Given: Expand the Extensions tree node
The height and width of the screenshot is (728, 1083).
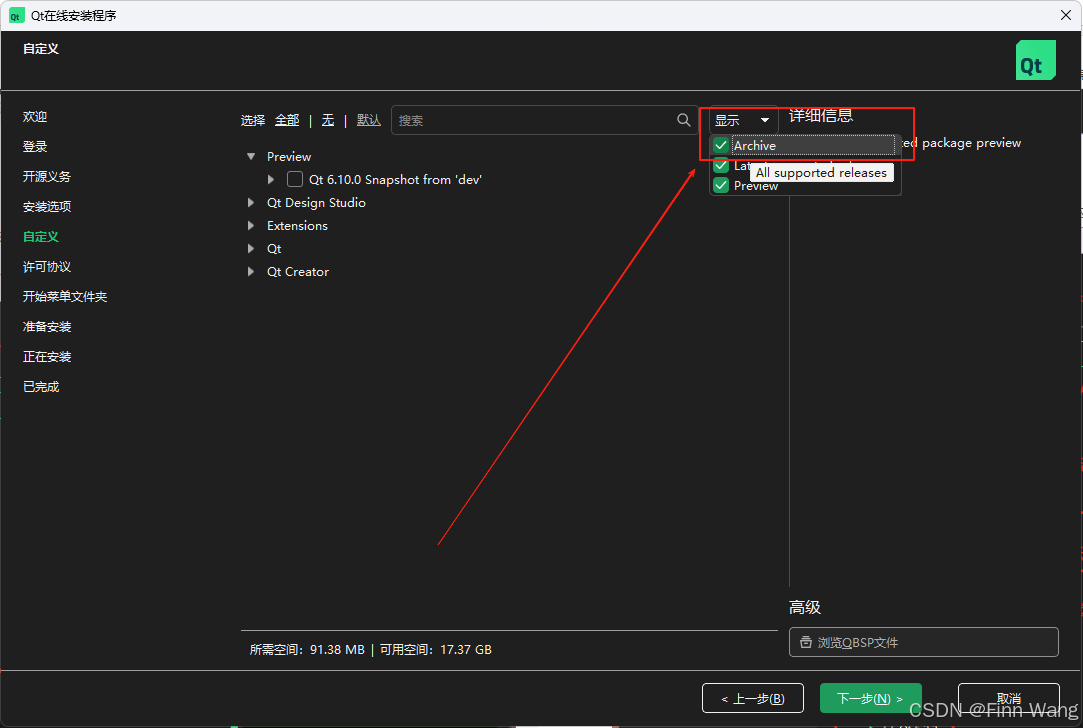Looking at the screenshot, I should pos(251,226).
